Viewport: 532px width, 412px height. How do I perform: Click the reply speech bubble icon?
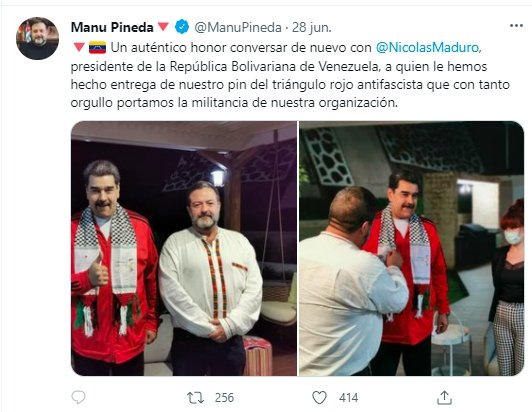point(78,397)
